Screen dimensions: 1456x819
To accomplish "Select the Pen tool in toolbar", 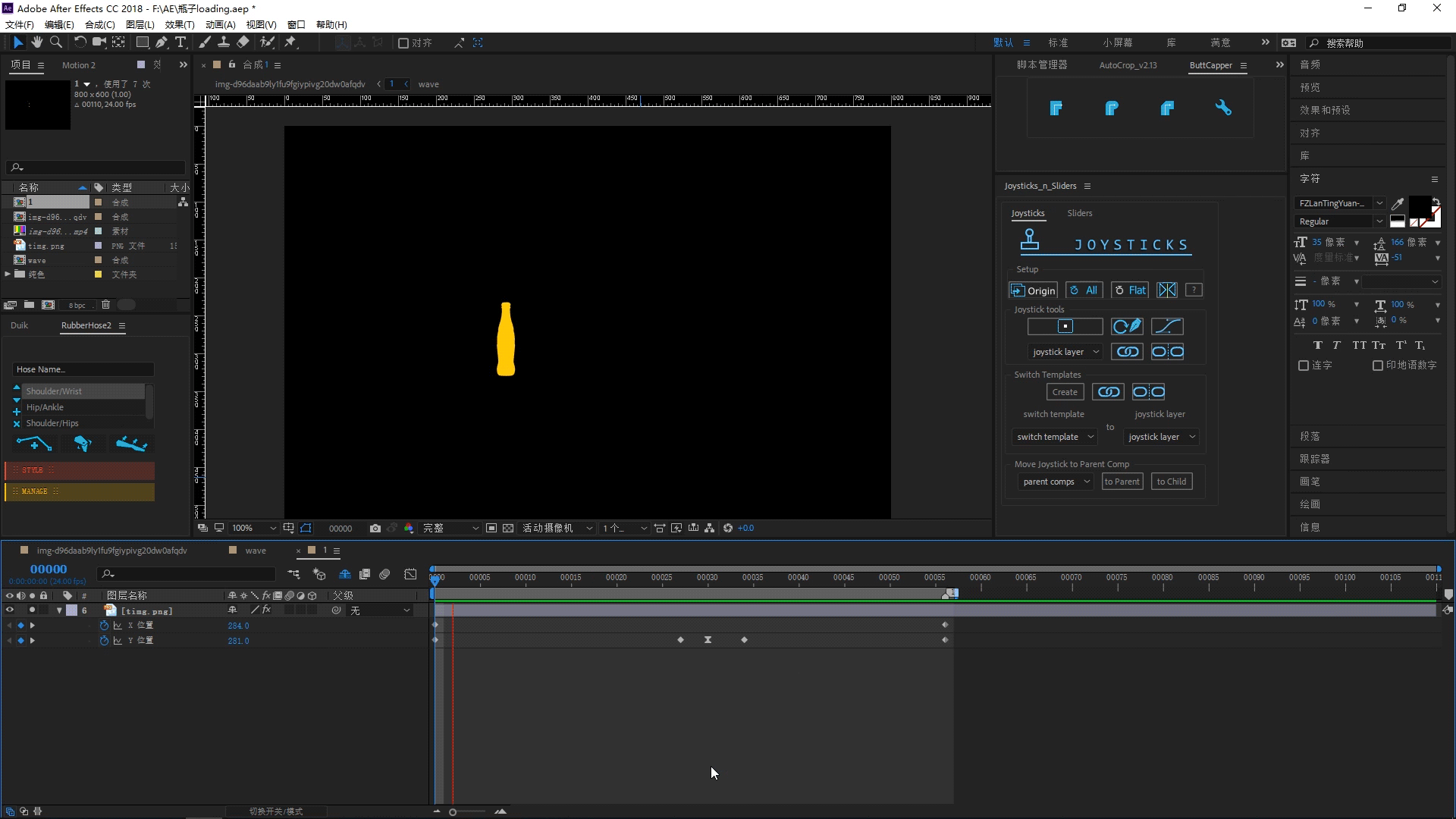I will click(162, 42).
